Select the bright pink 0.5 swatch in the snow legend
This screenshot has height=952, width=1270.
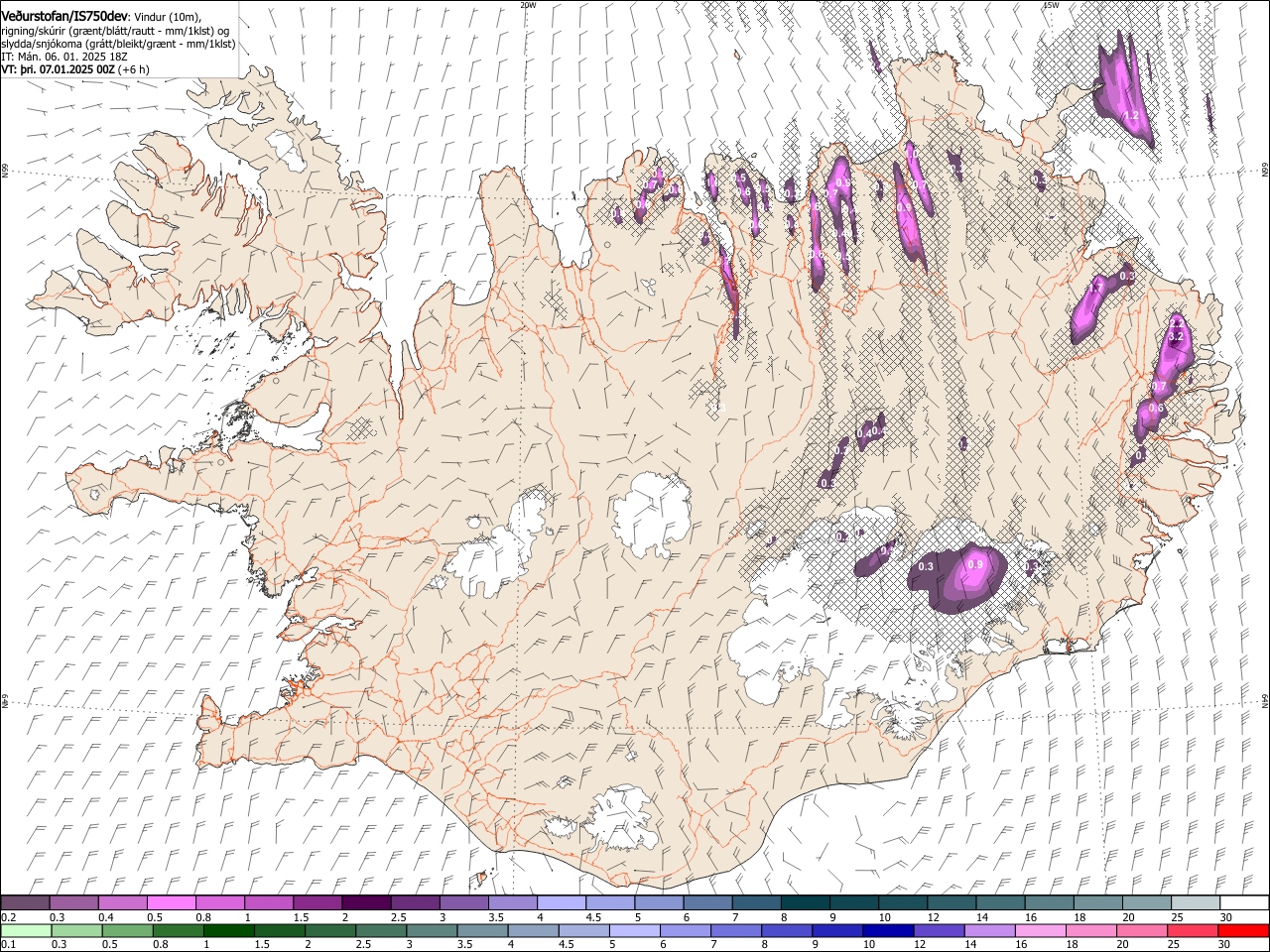tap(171, 902)
